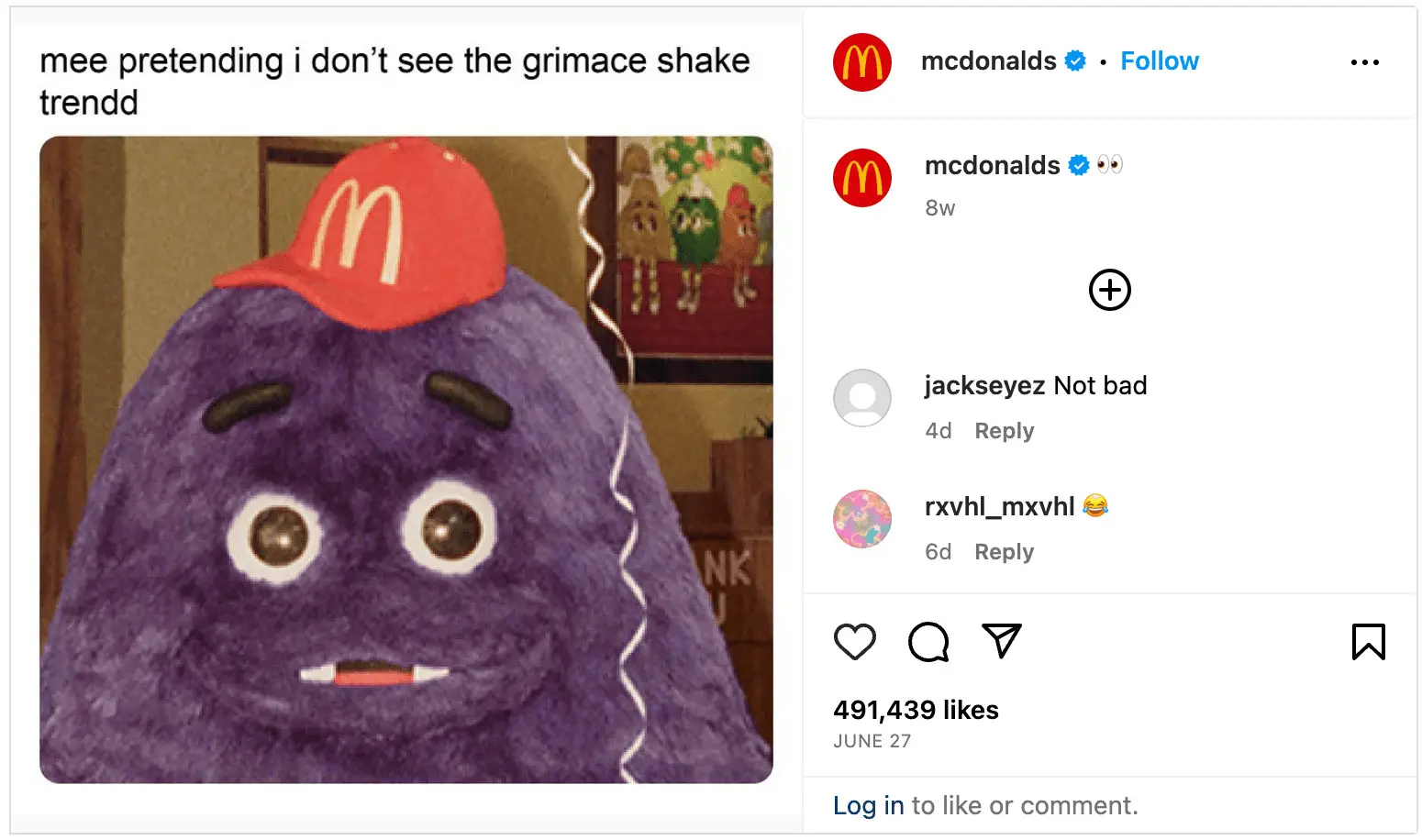Click the Grimace meme image
The height and width of the screenshot is (840, 1422).
tap(405, 459)
